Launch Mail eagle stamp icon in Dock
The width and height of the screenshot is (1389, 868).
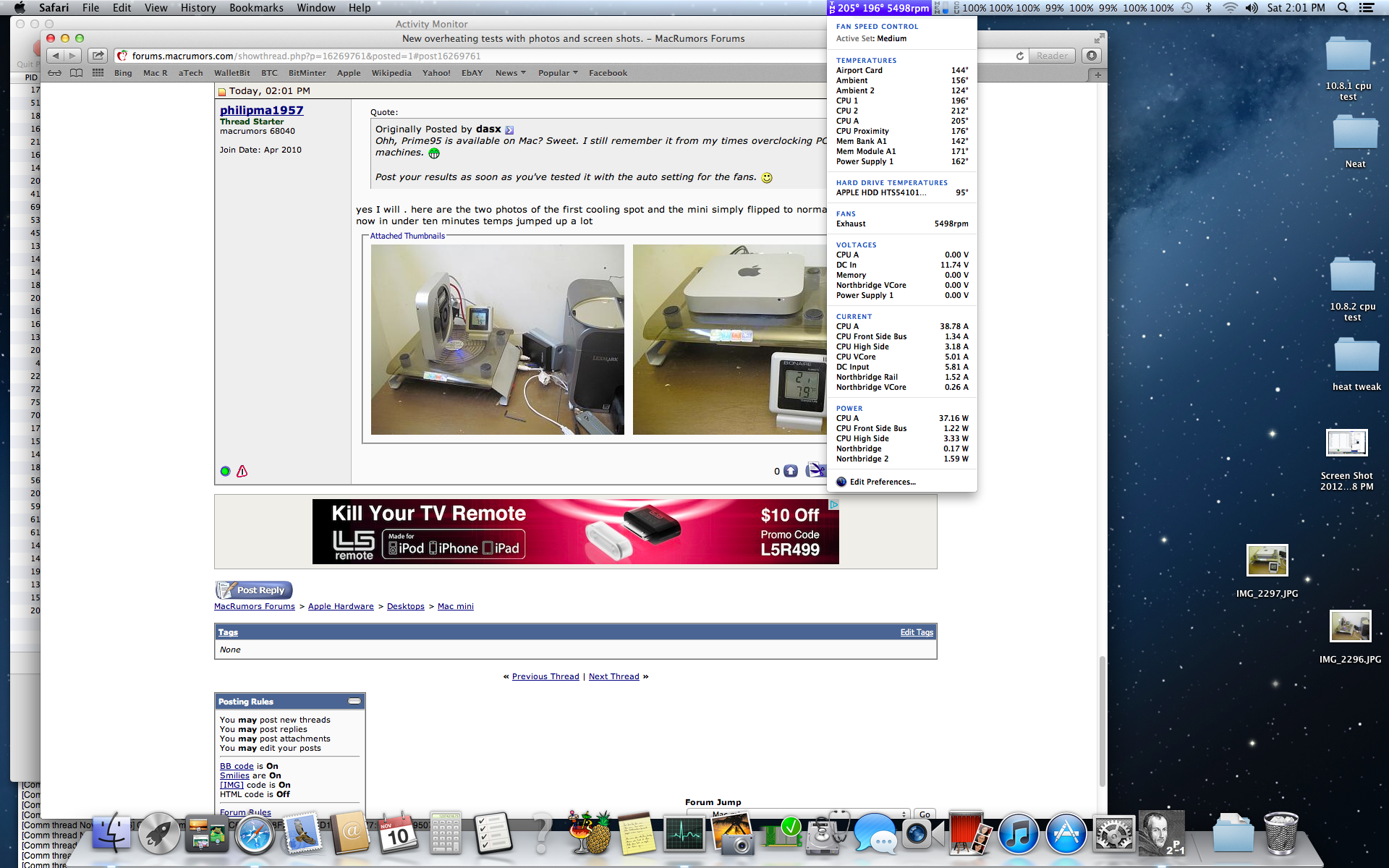(x=302, y=833)
